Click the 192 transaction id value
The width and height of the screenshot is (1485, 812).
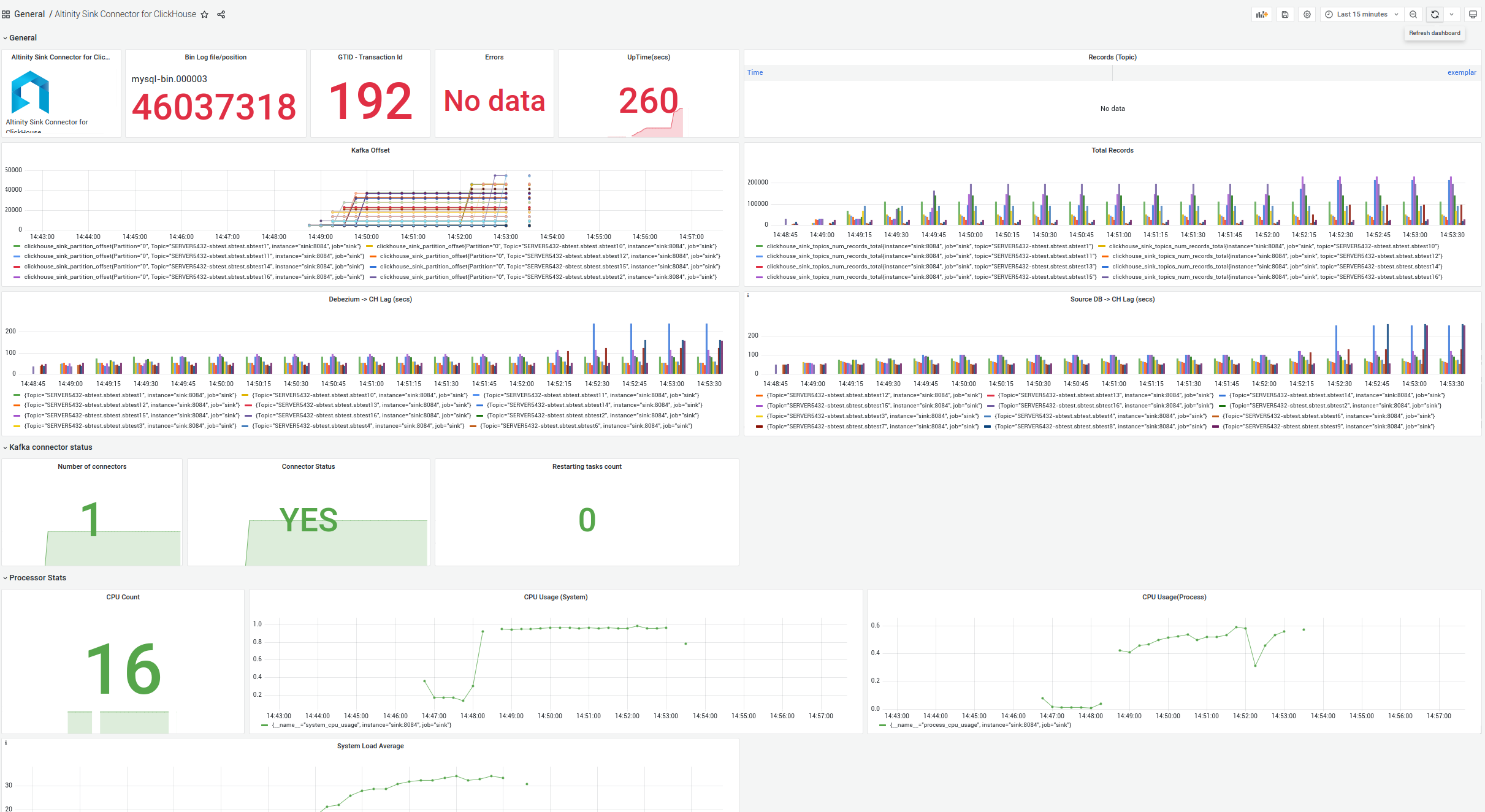pyautogui.click(x=370, y=101)
